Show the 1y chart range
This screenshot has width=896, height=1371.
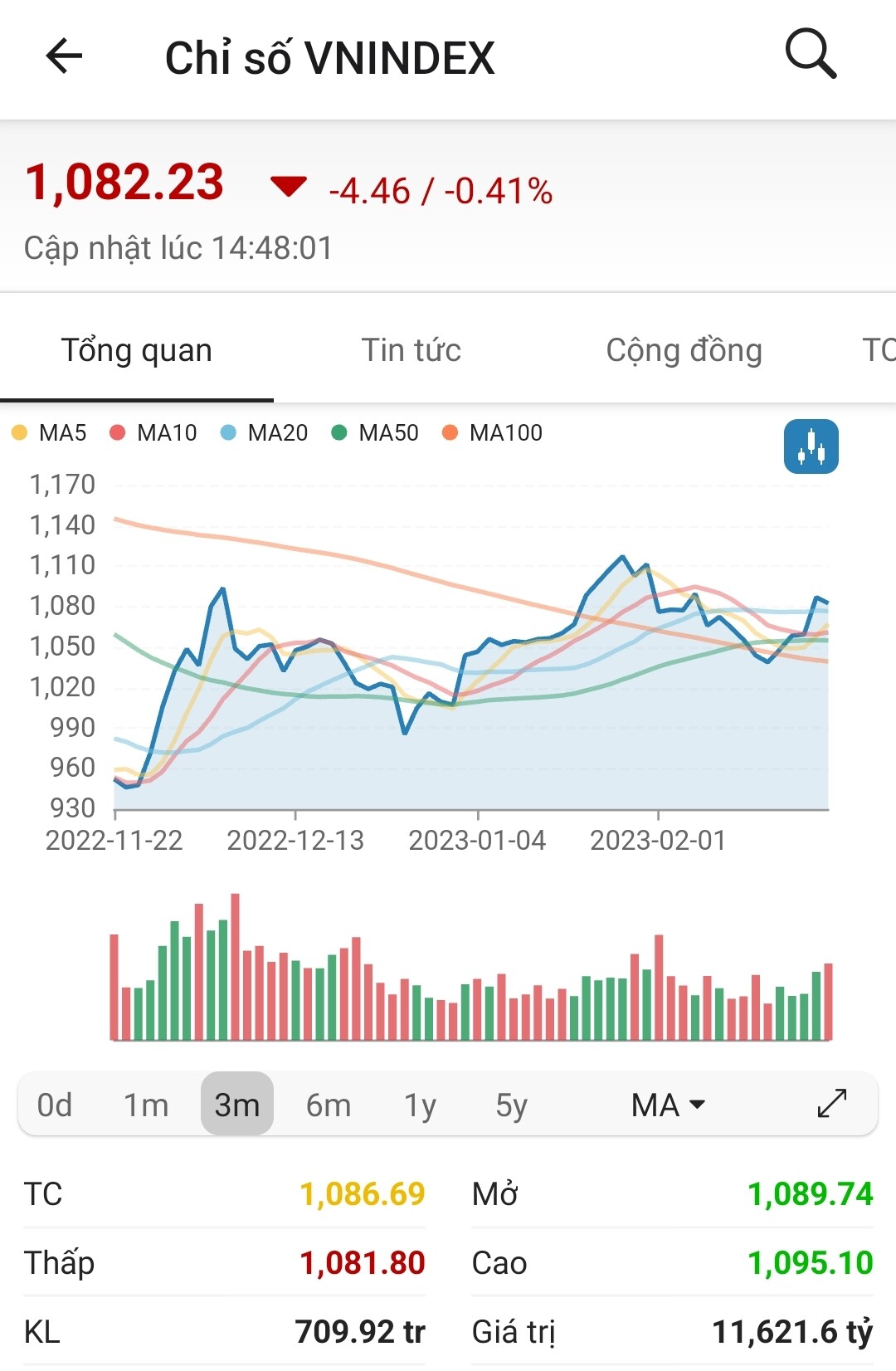point(420,1105)
